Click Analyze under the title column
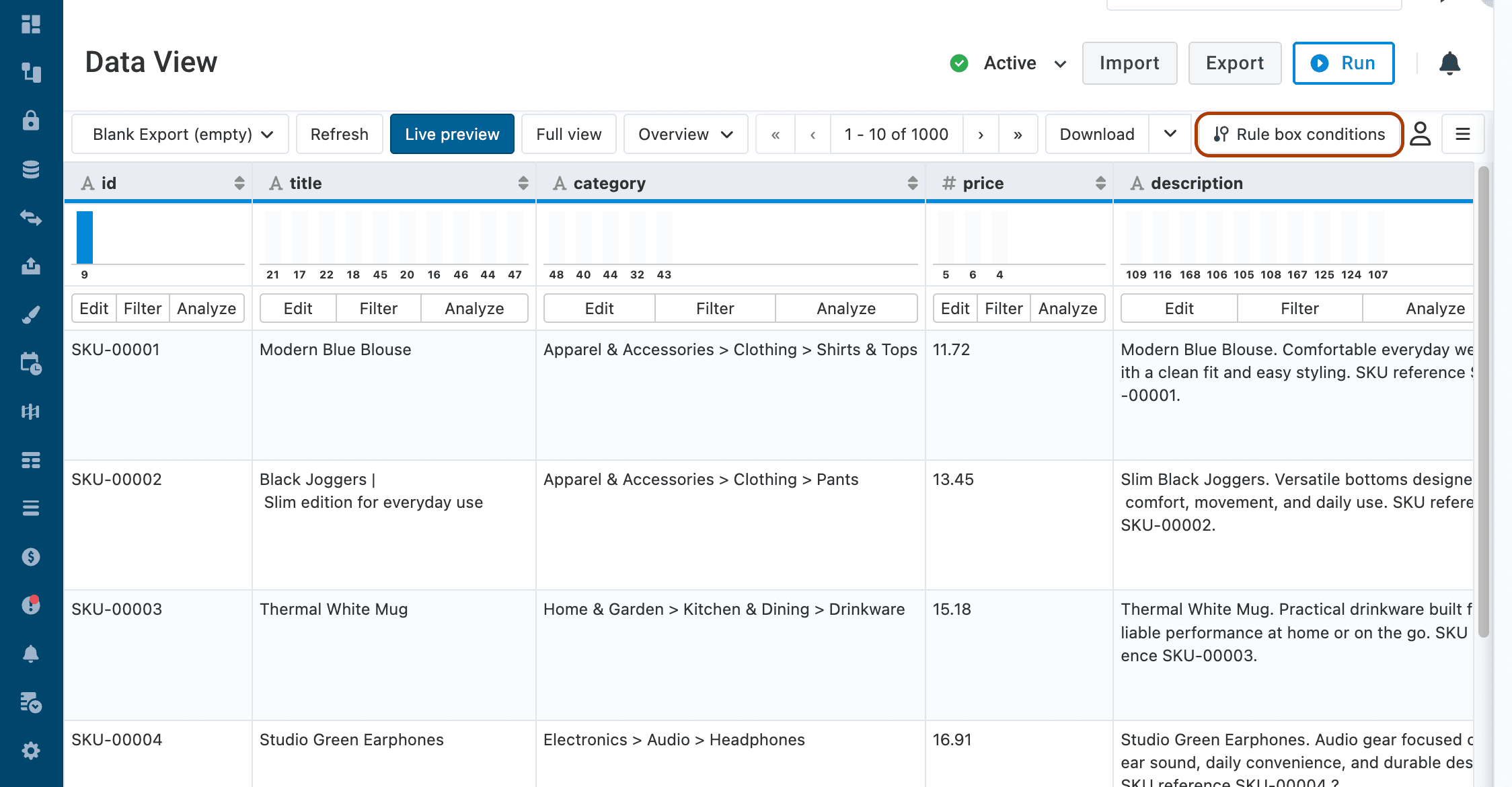Image resolution: width=1512 pixels, height=787 pixels. click(474, 308)
